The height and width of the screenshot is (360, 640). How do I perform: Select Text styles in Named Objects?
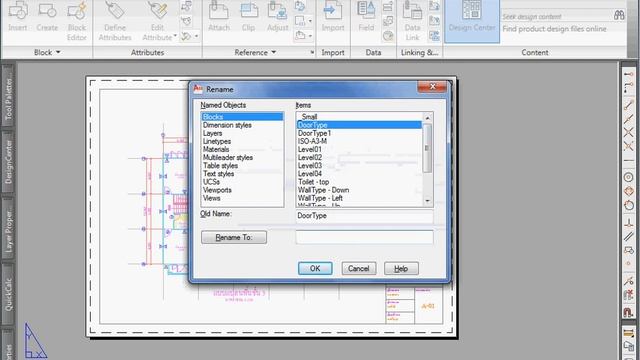(242, 174)
